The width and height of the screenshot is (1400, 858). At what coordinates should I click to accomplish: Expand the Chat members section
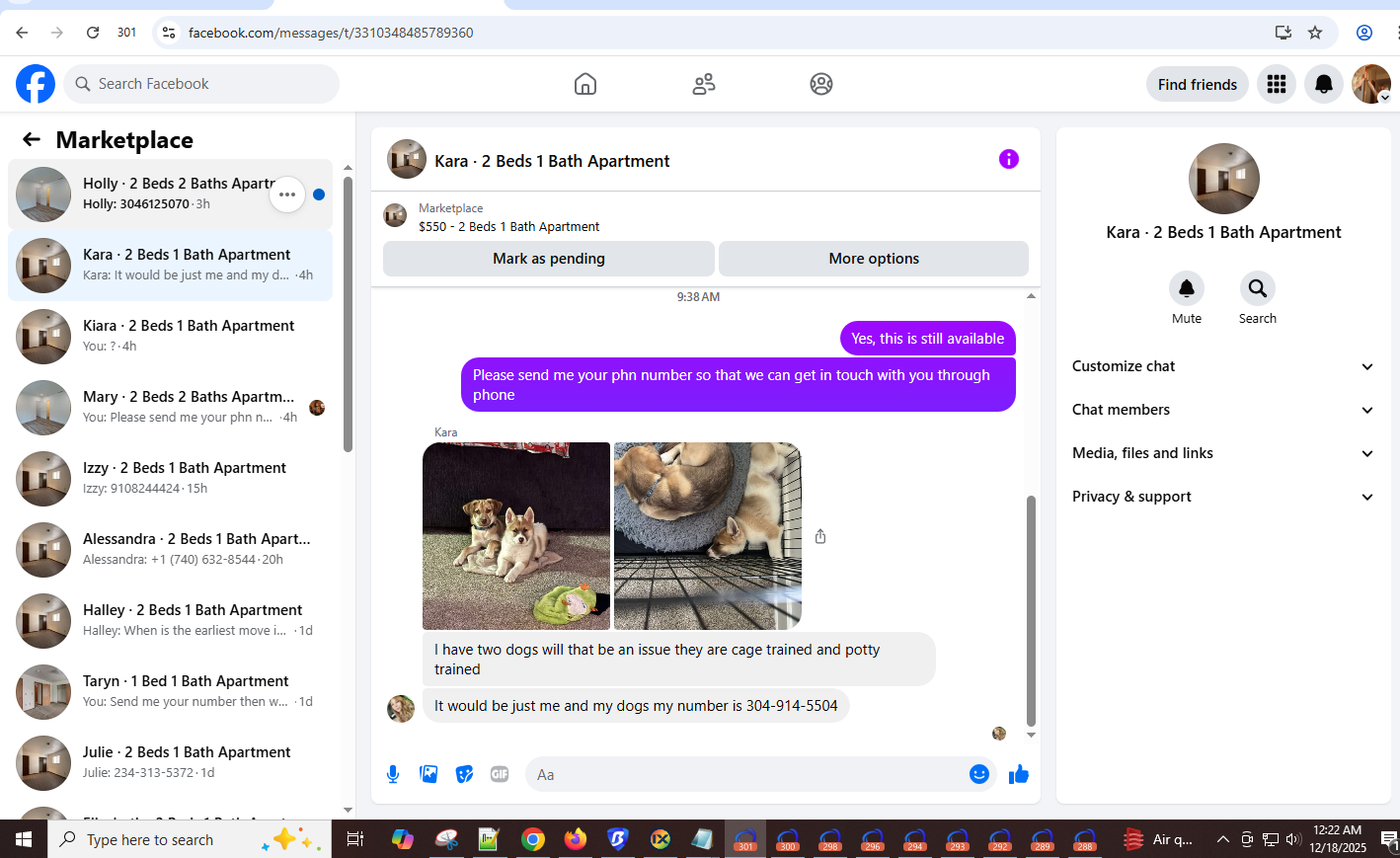[x=1223, y=410]
